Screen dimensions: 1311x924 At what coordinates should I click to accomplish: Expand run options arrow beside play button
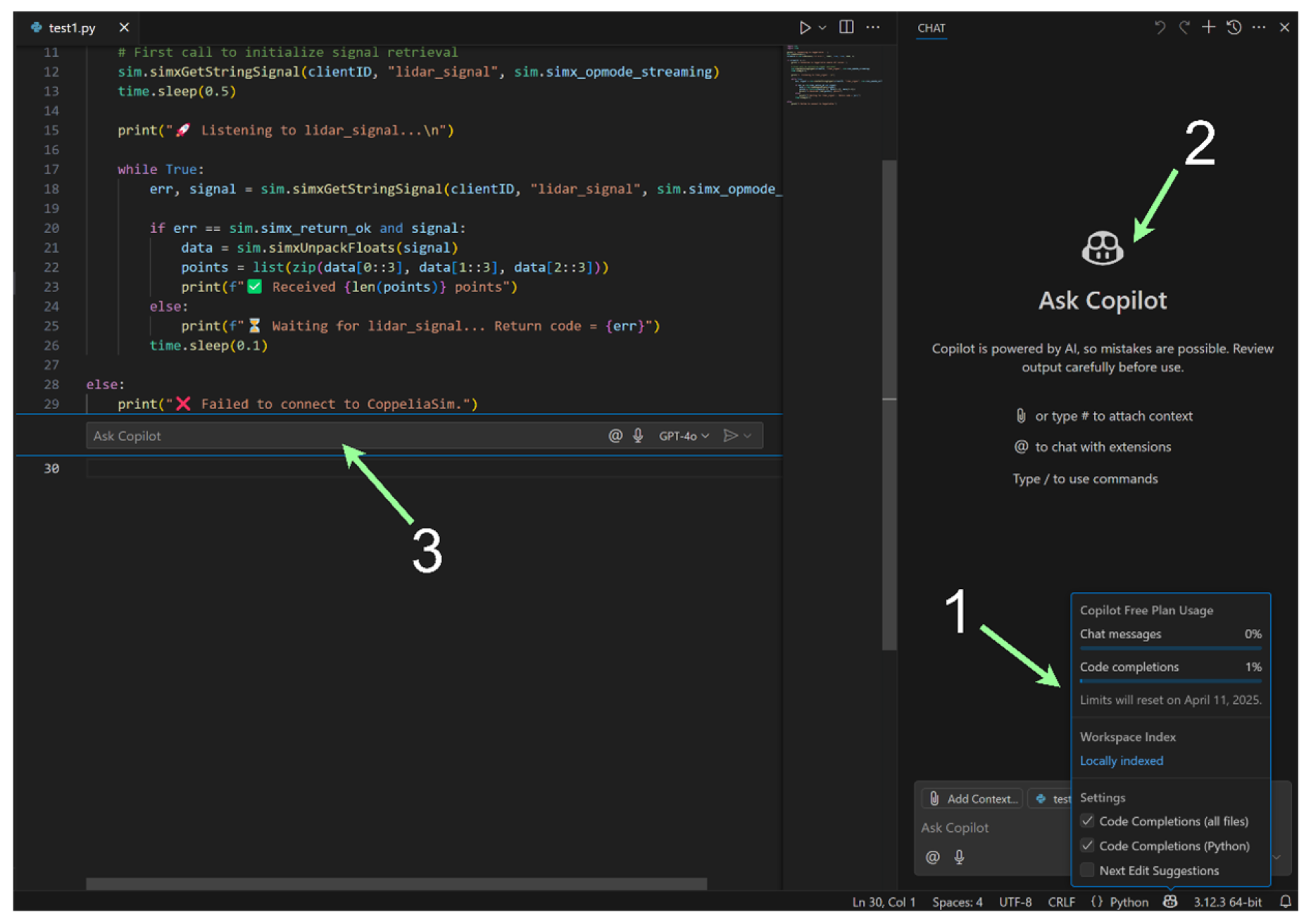[x=822, y=27]
